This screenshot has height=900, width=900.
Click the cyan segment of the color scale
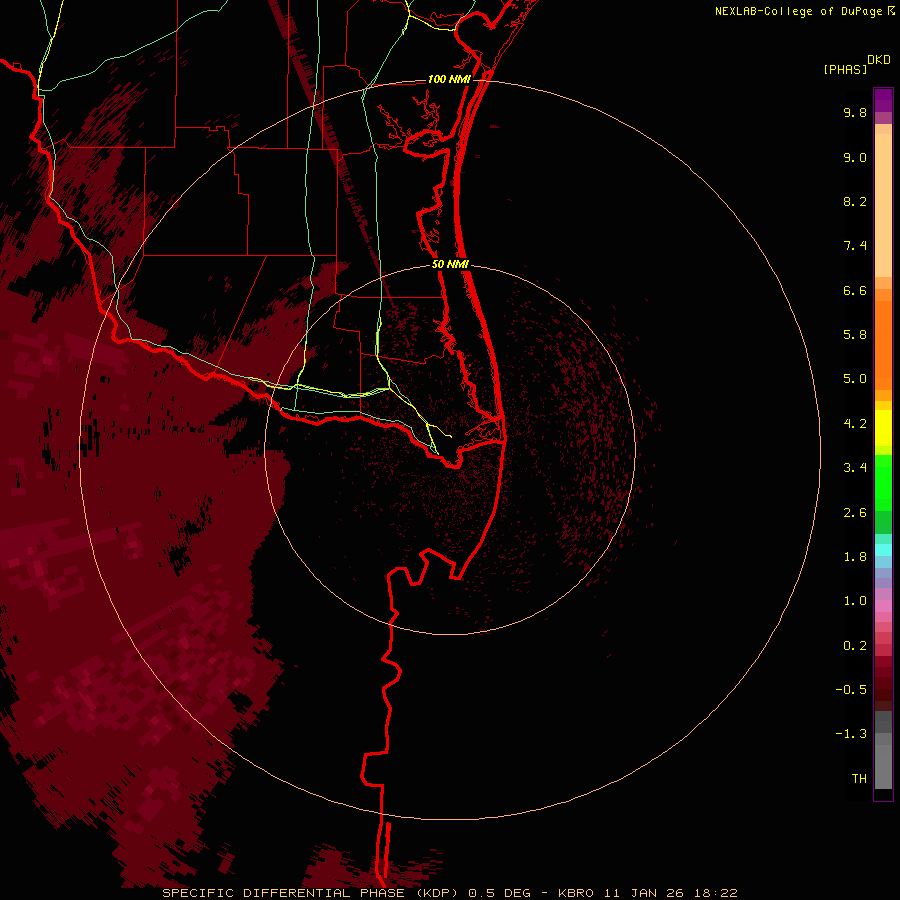point(883,550)
